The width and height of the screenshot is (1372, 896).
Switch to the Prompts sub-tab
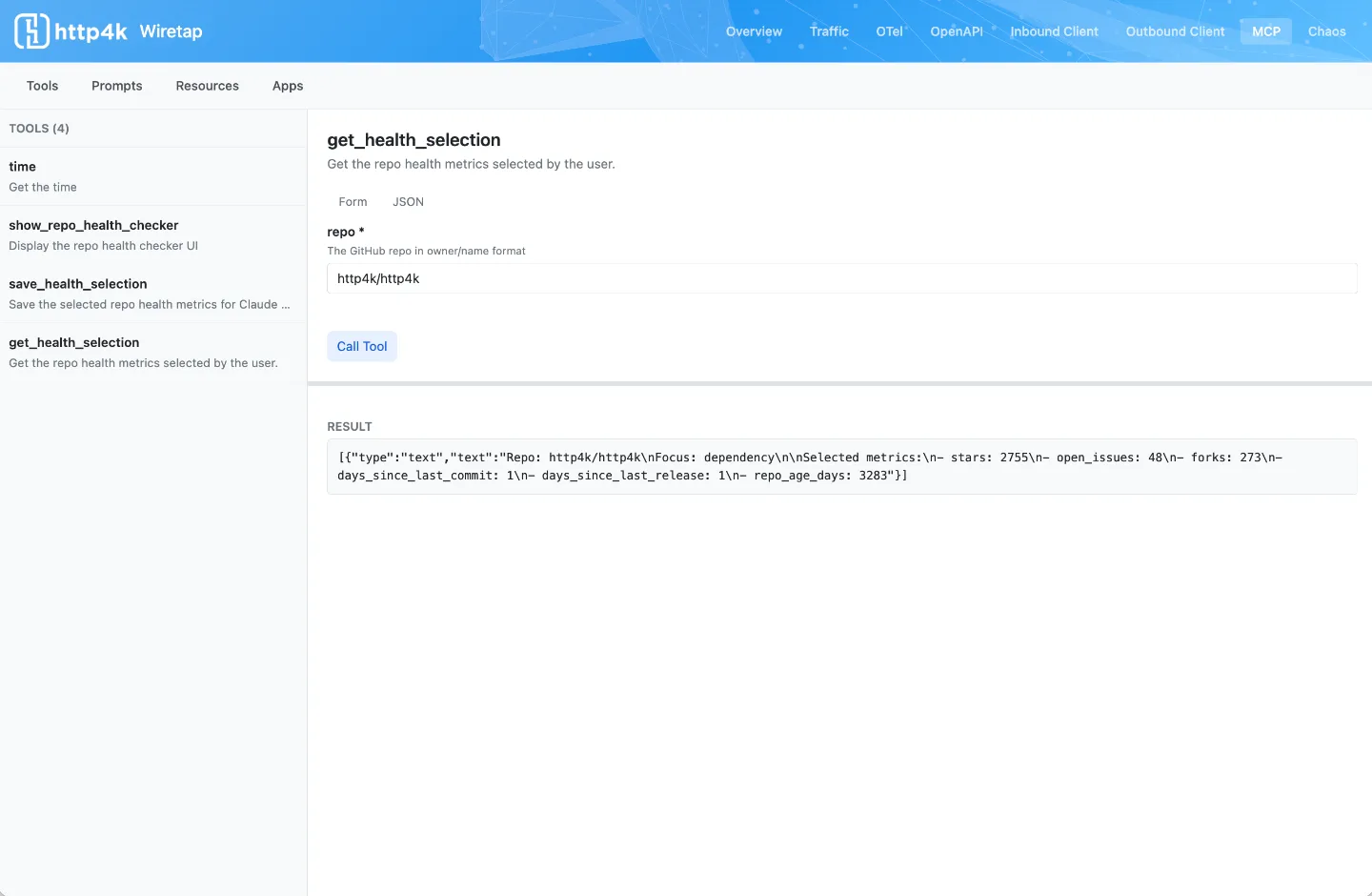coord(116,86)
